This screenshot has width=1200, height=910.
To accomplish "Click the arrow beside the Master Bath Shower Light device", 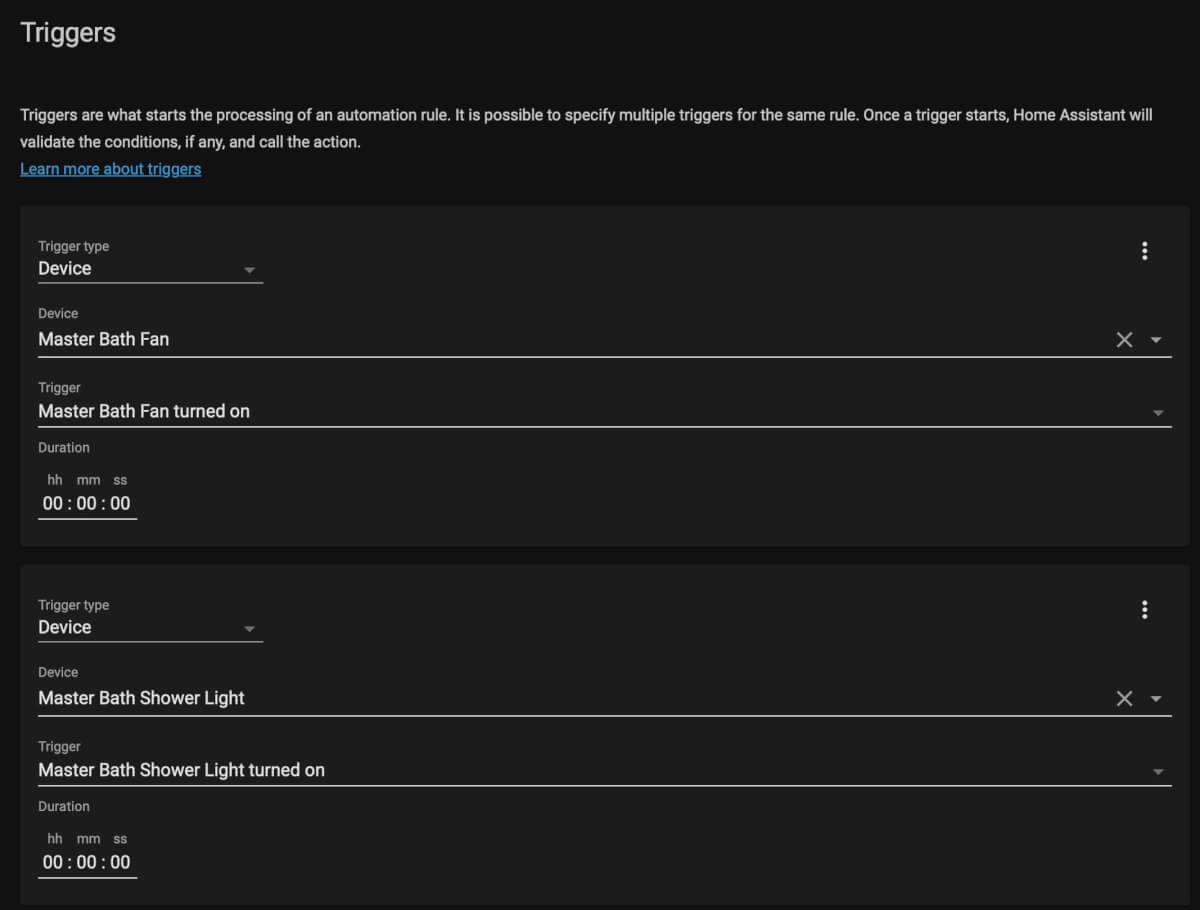I will tap(1156, 699).
